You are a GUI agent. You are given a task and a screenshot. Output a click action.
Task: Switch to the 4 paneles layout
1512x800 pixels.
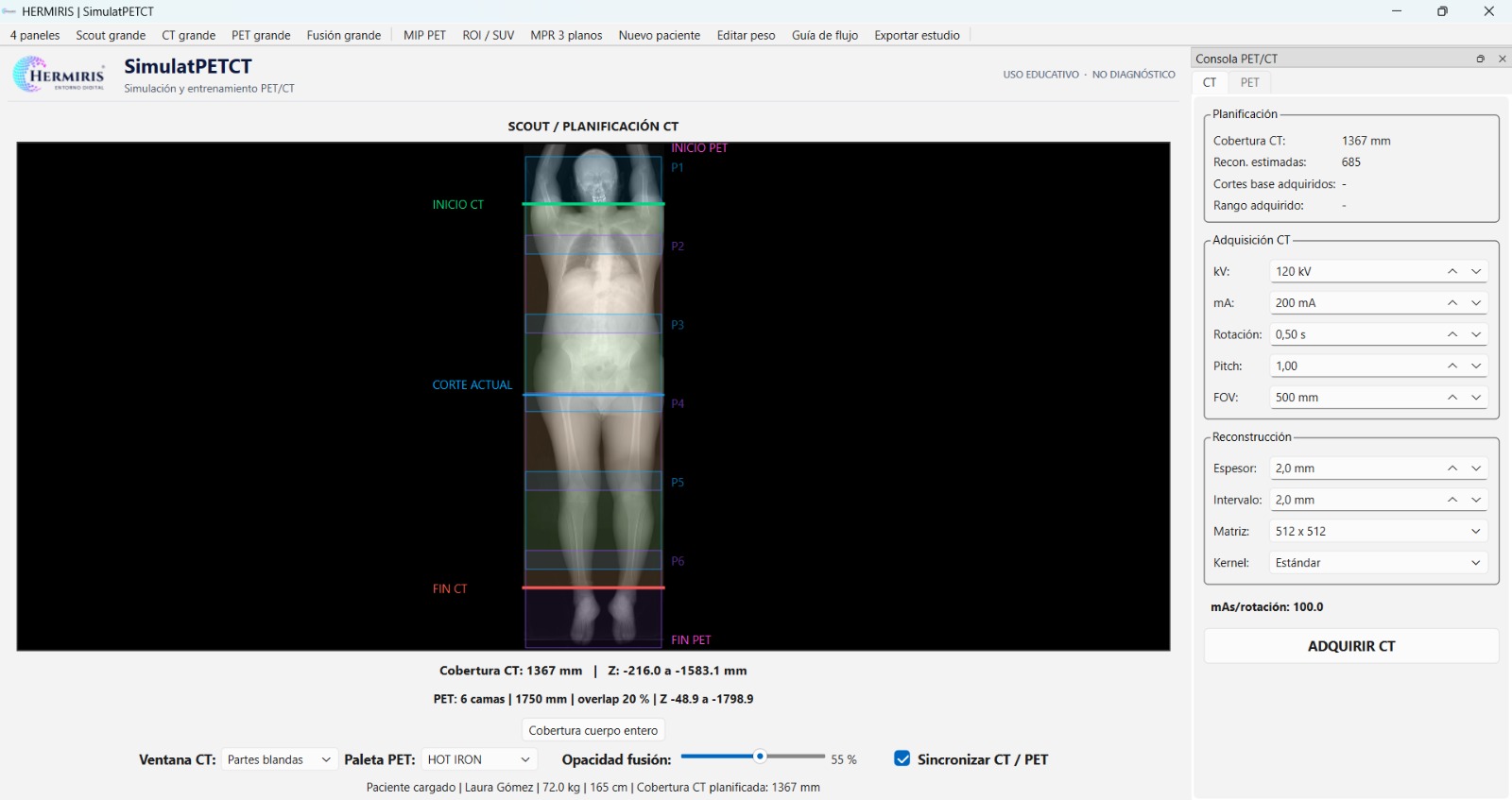[35, 35]
